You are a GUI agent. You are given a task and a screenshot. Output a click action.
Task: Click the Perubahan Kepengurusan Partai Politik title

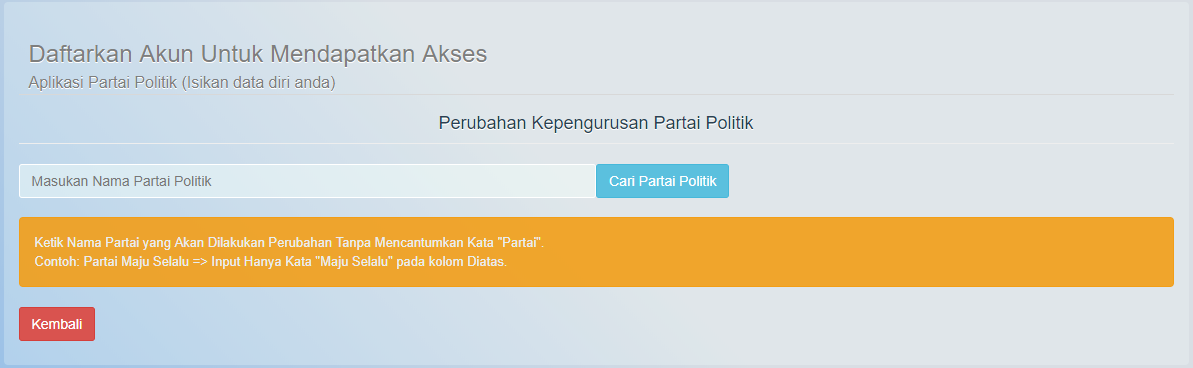click(596, 122)
